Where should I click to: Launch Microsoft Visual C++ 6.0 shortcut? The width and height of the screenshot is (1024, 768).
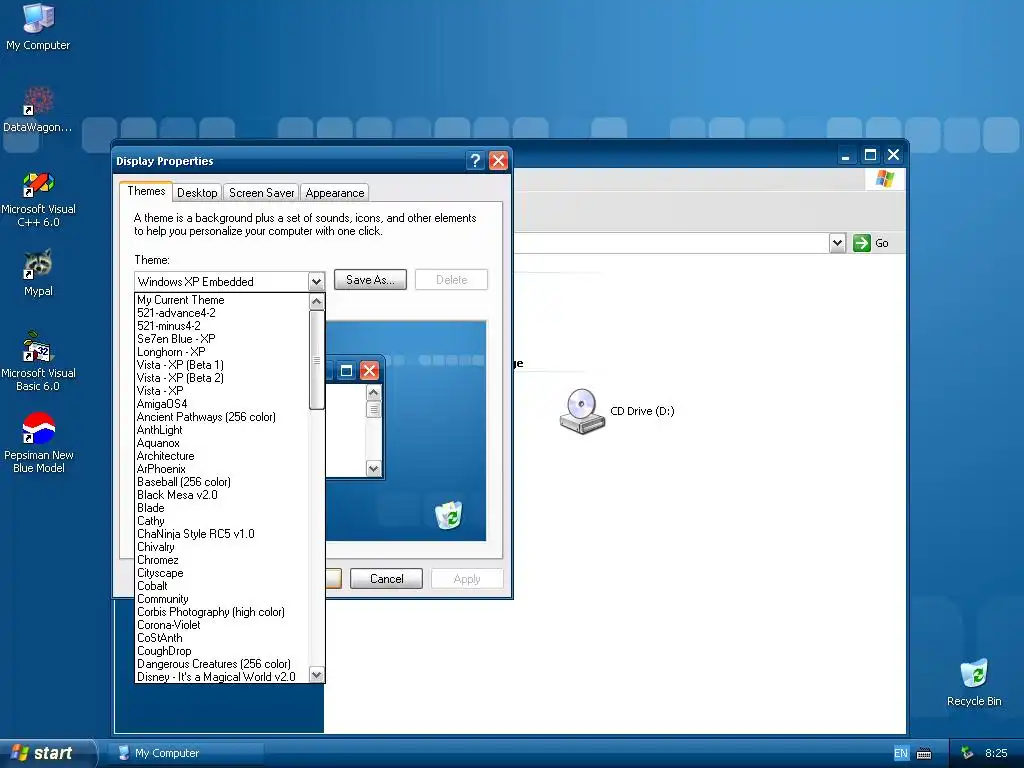[x=38, y=199]
